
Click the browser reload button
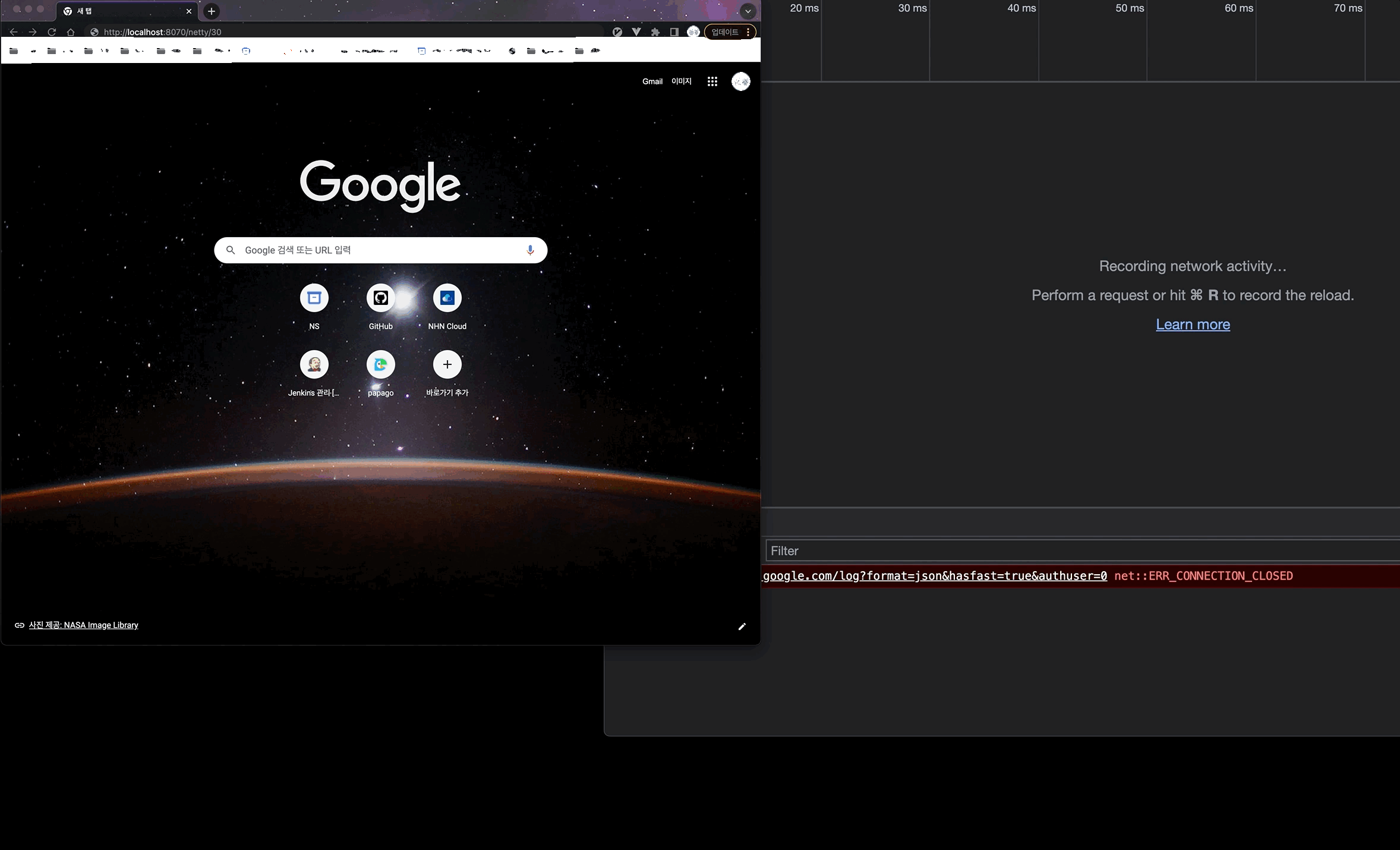[x=52, y=32]
